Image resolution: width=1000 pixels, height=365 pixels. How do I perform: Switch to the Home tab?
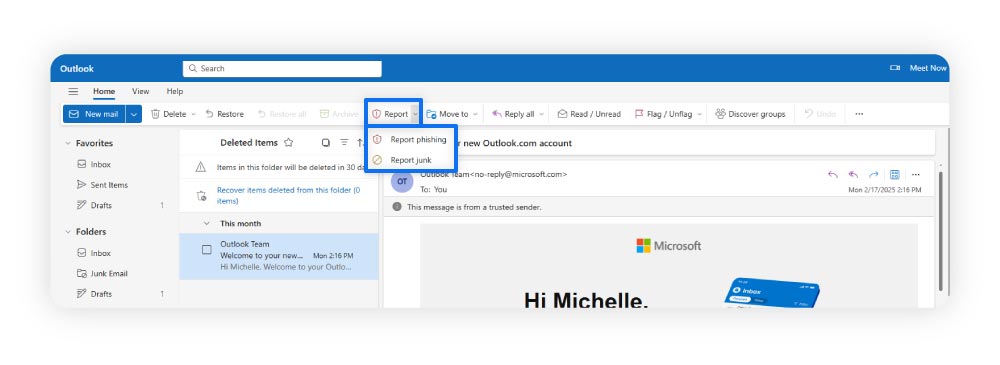104,91
